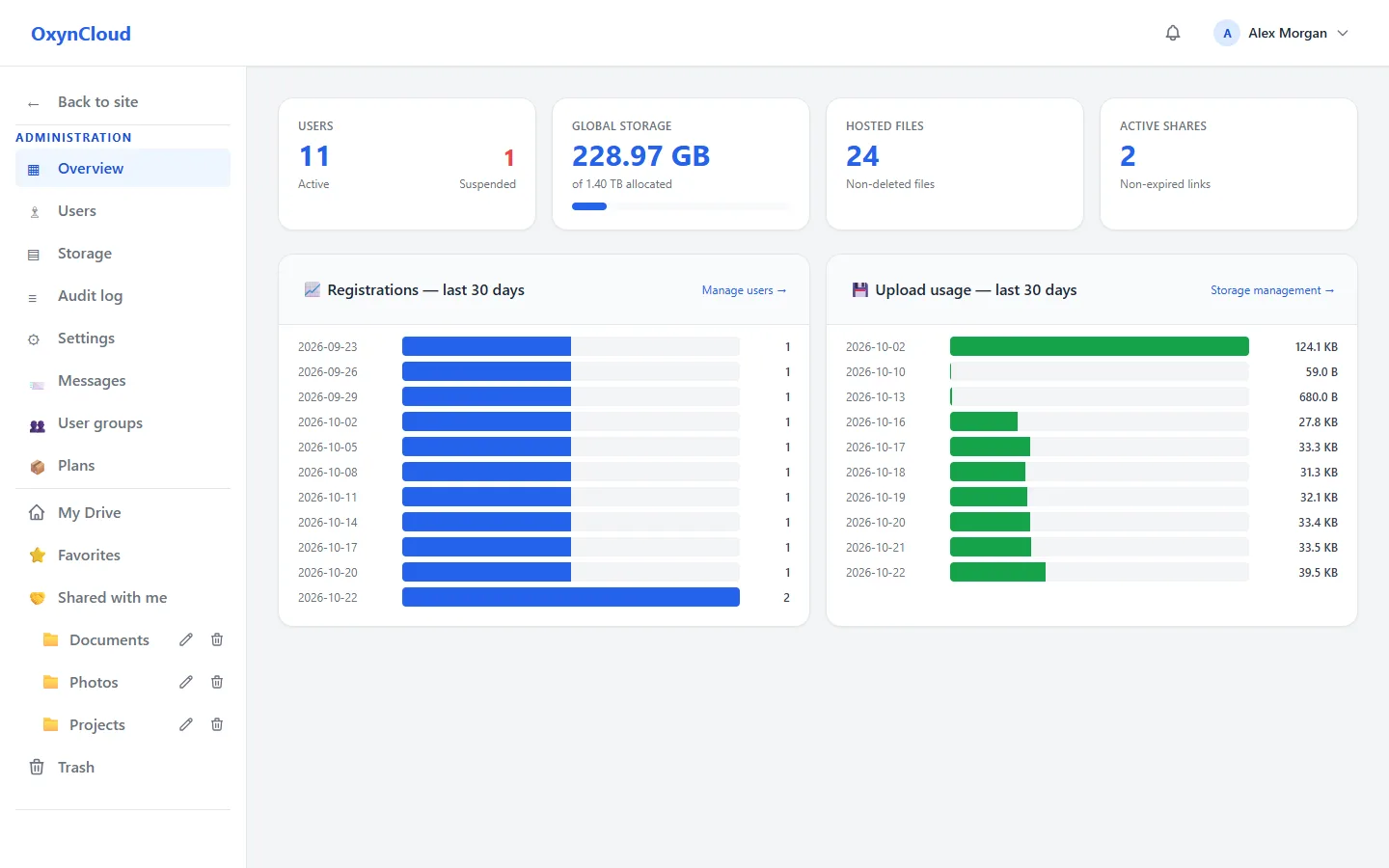Delete the Projects folder with trash icon
Screen dimensions: 1389x868
tap(217, 724)
